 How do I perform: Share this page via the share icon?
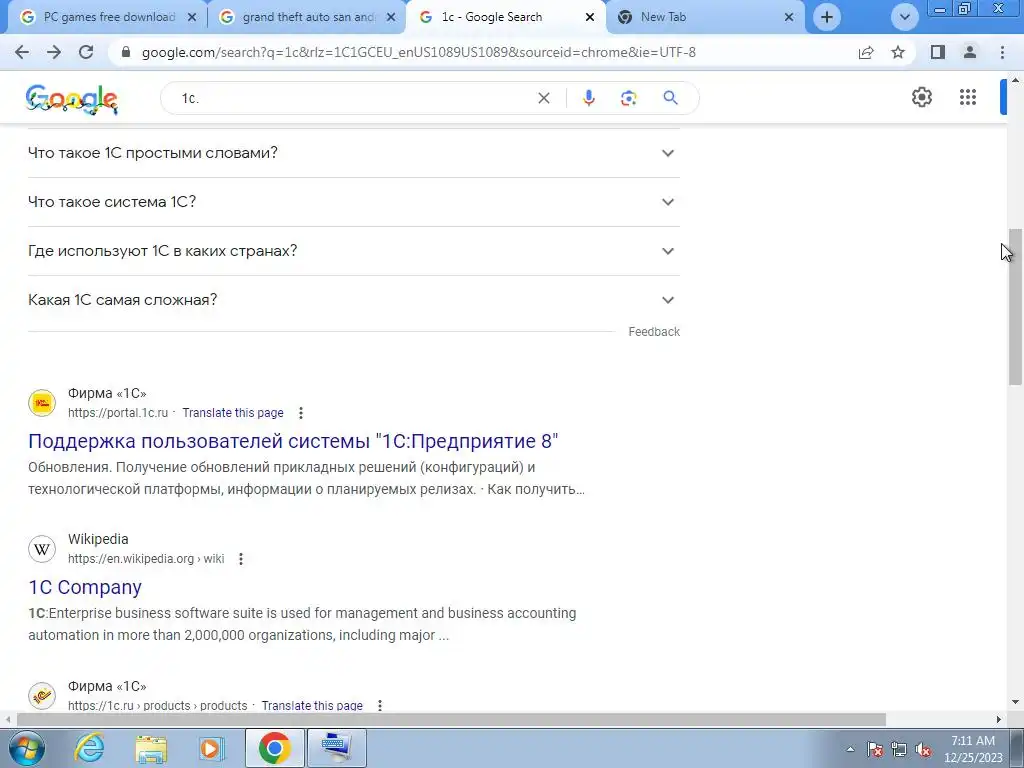pyautogui.click(x=866, y=52)
